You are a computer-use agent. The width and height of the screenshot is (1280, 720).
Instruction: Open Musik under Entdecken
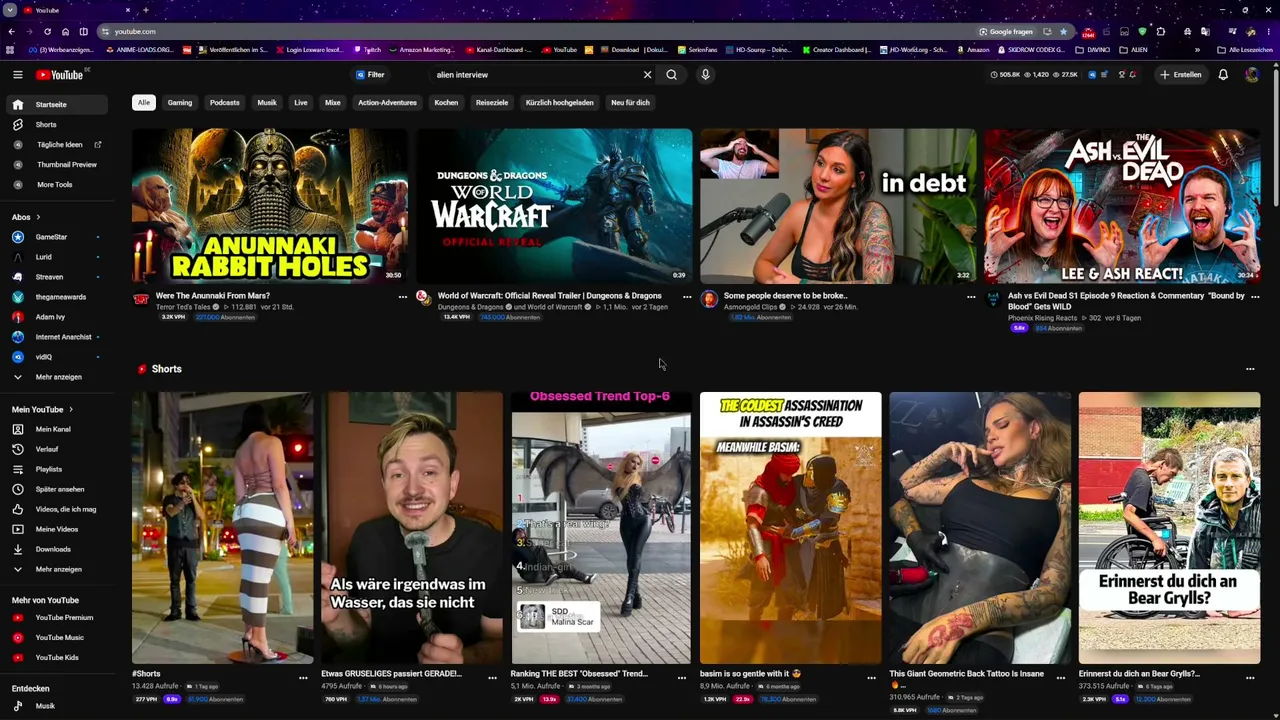[x=57, y=706]
